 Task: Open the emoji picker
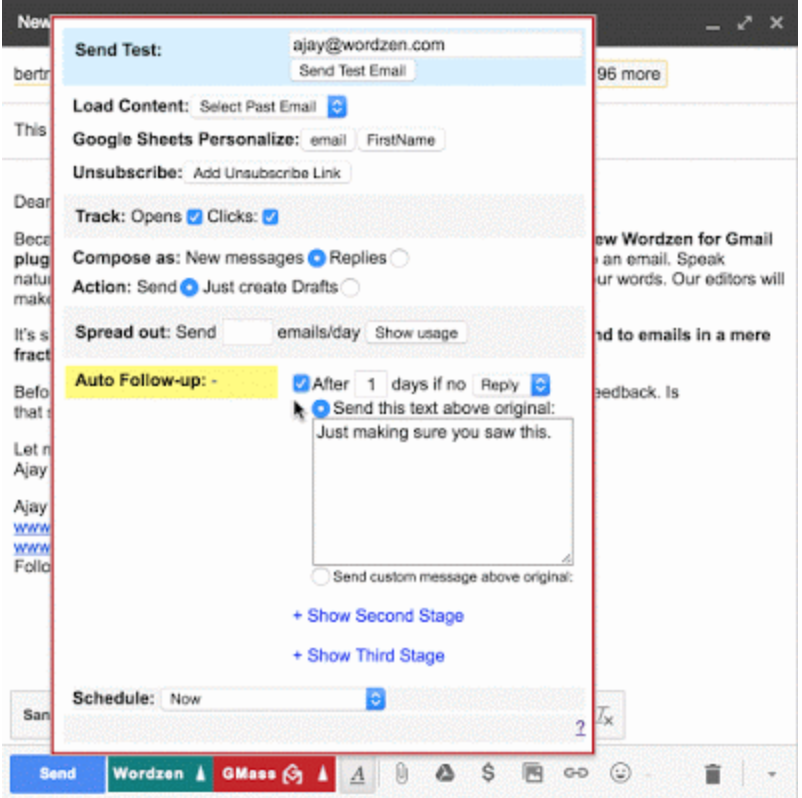pos(619,773)
